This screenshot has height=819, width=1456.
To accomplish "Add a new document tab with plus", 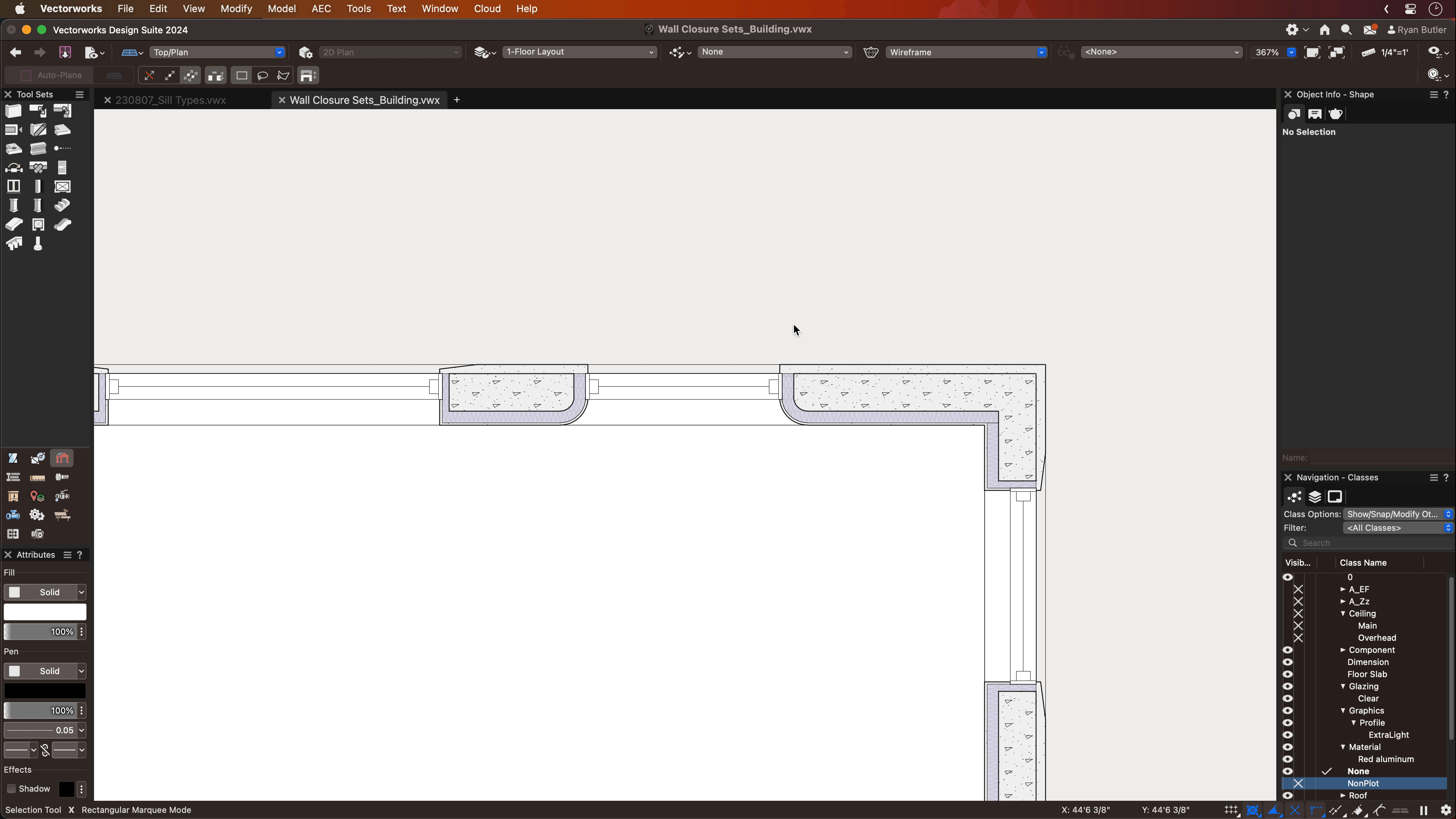I will click(457, 100).
